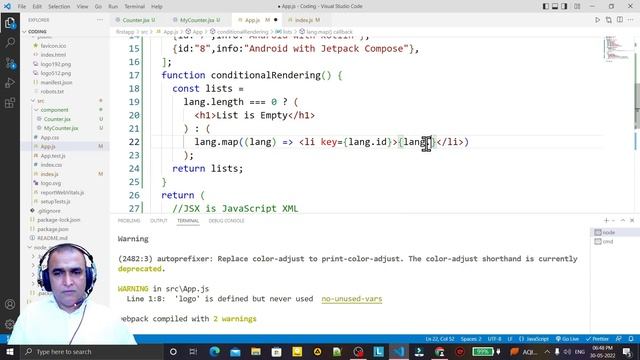This screenshot has width=640, height=360.
Task: Open reportWebVitals.js file
Action: tap(62, 192)
